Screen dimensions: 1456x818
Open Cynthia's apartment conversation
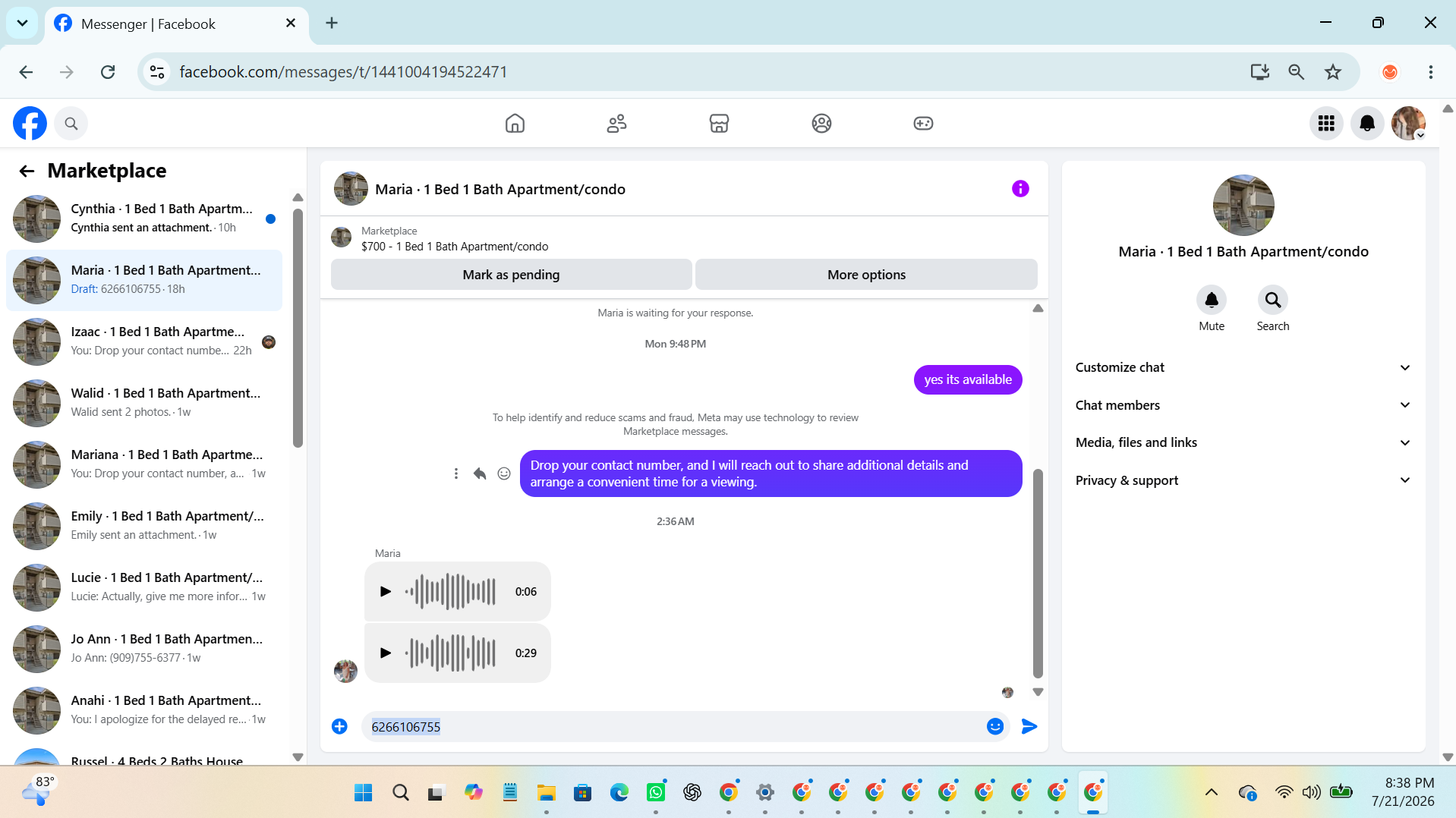(144, 219)
